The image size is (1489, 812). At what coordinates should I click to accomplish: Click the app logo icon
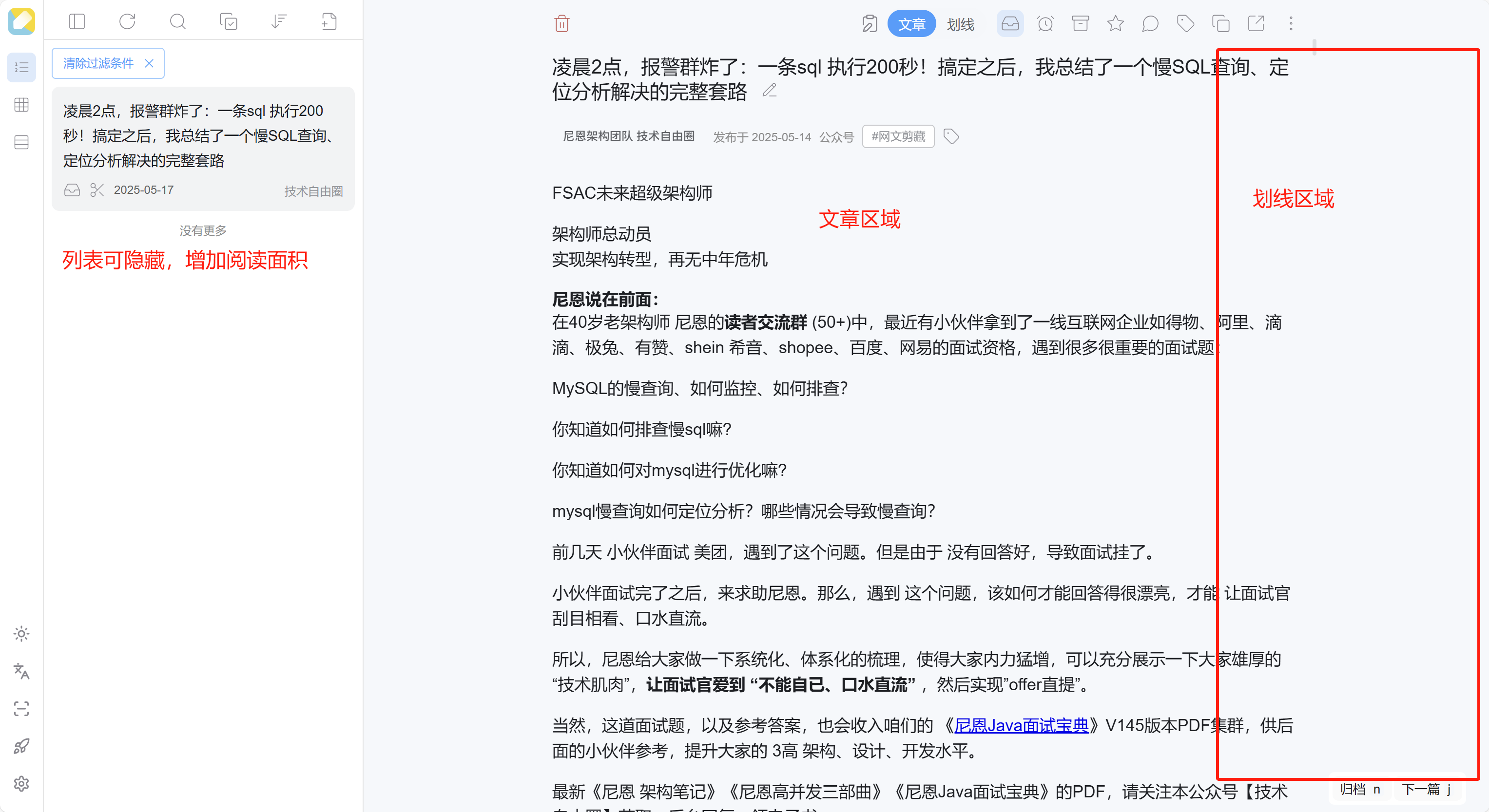click(x=21, y=21)
